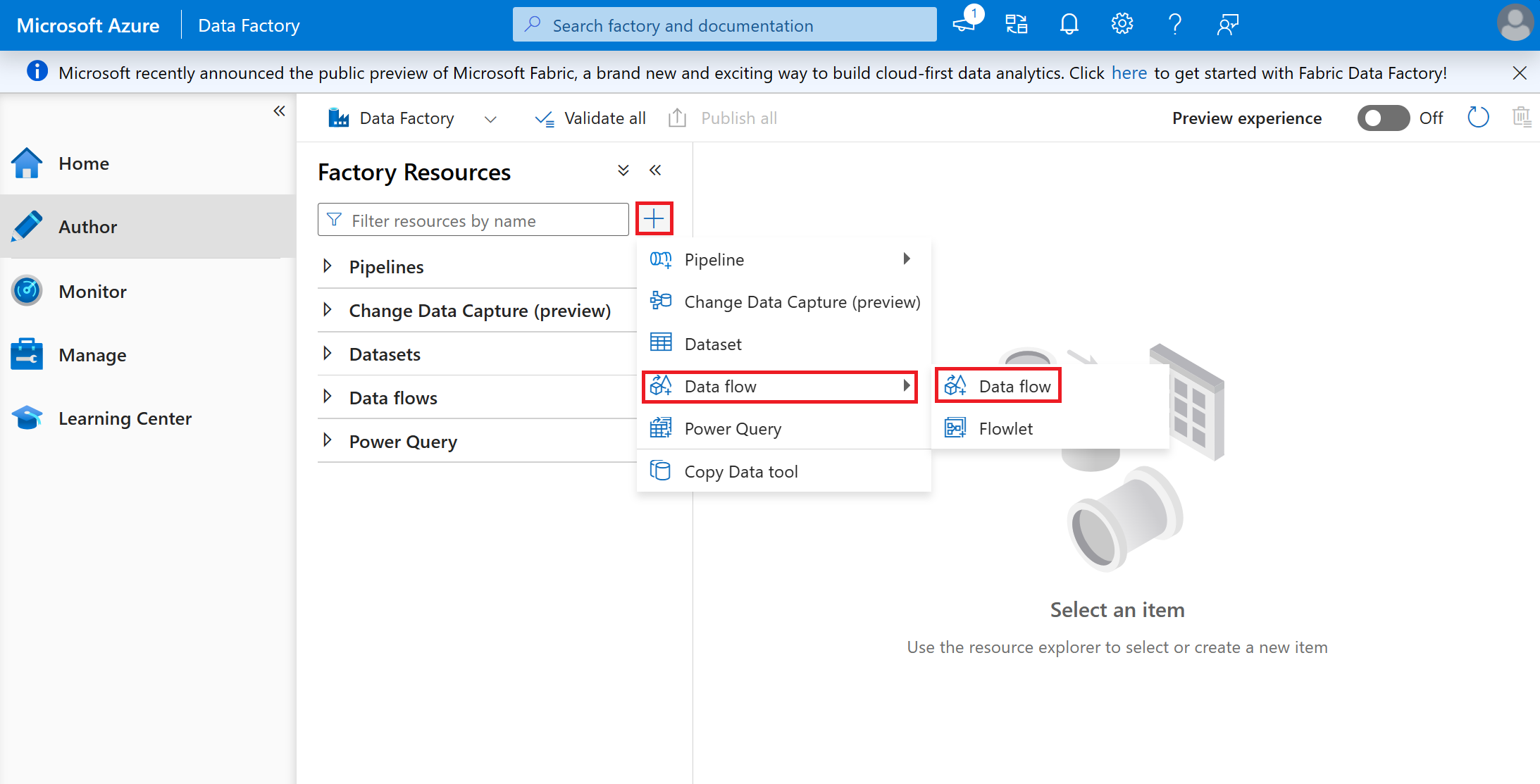Select the Data flow menu item

998,386
